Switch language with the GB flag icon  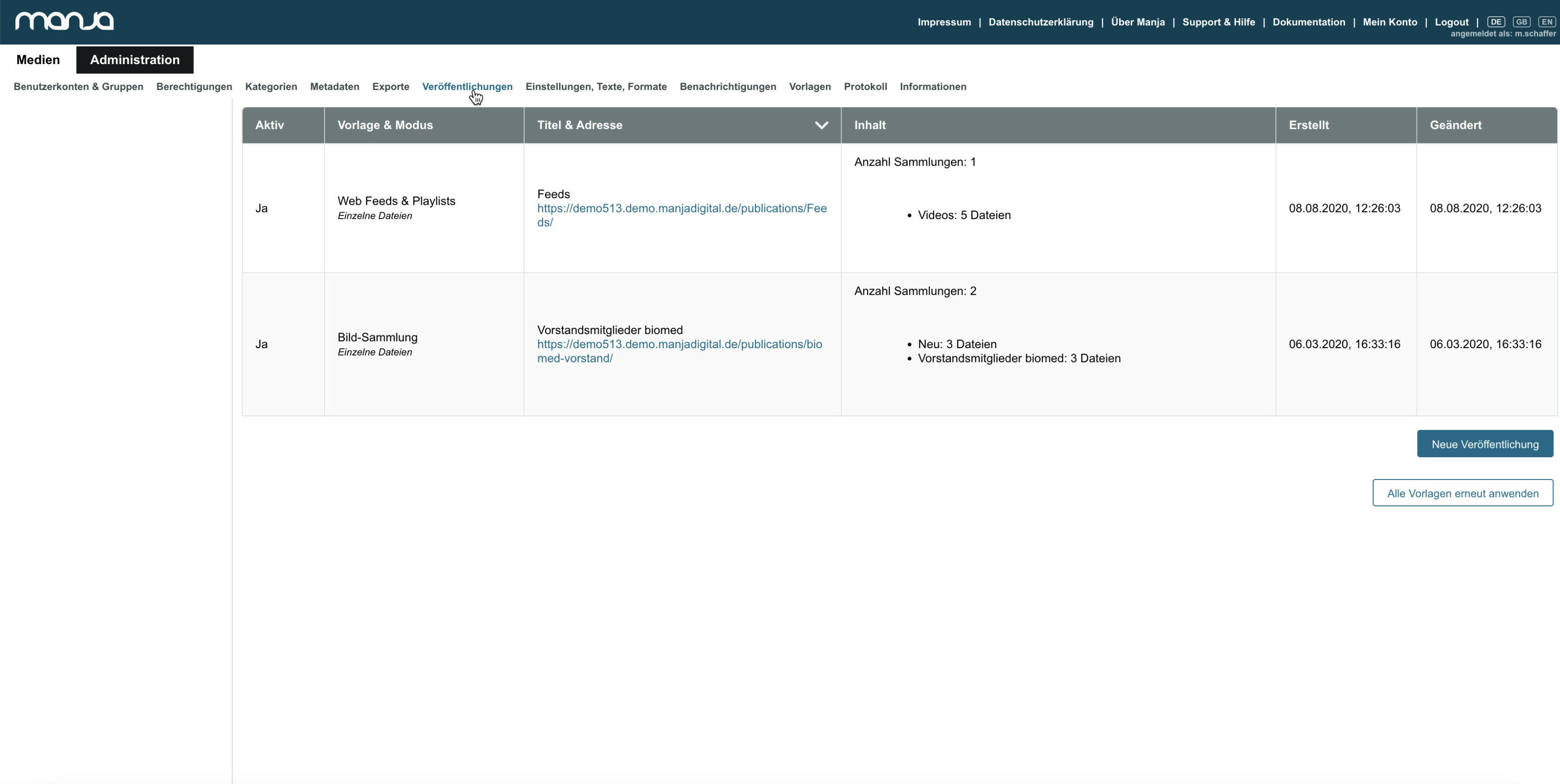[x=1521, y=22]
